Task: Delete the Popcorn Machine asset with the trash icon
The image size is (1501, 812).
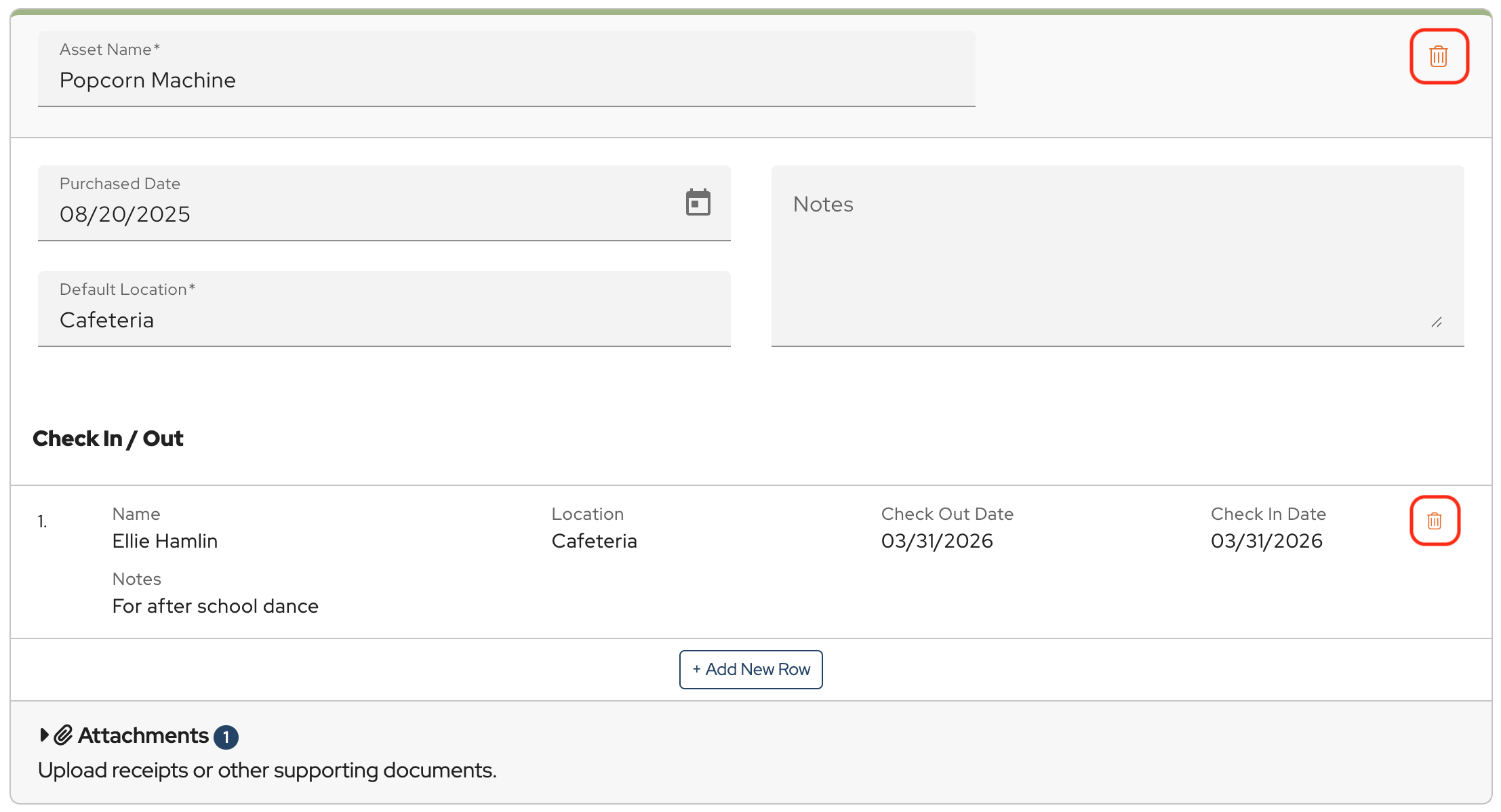Action: tap(1438, 56)
